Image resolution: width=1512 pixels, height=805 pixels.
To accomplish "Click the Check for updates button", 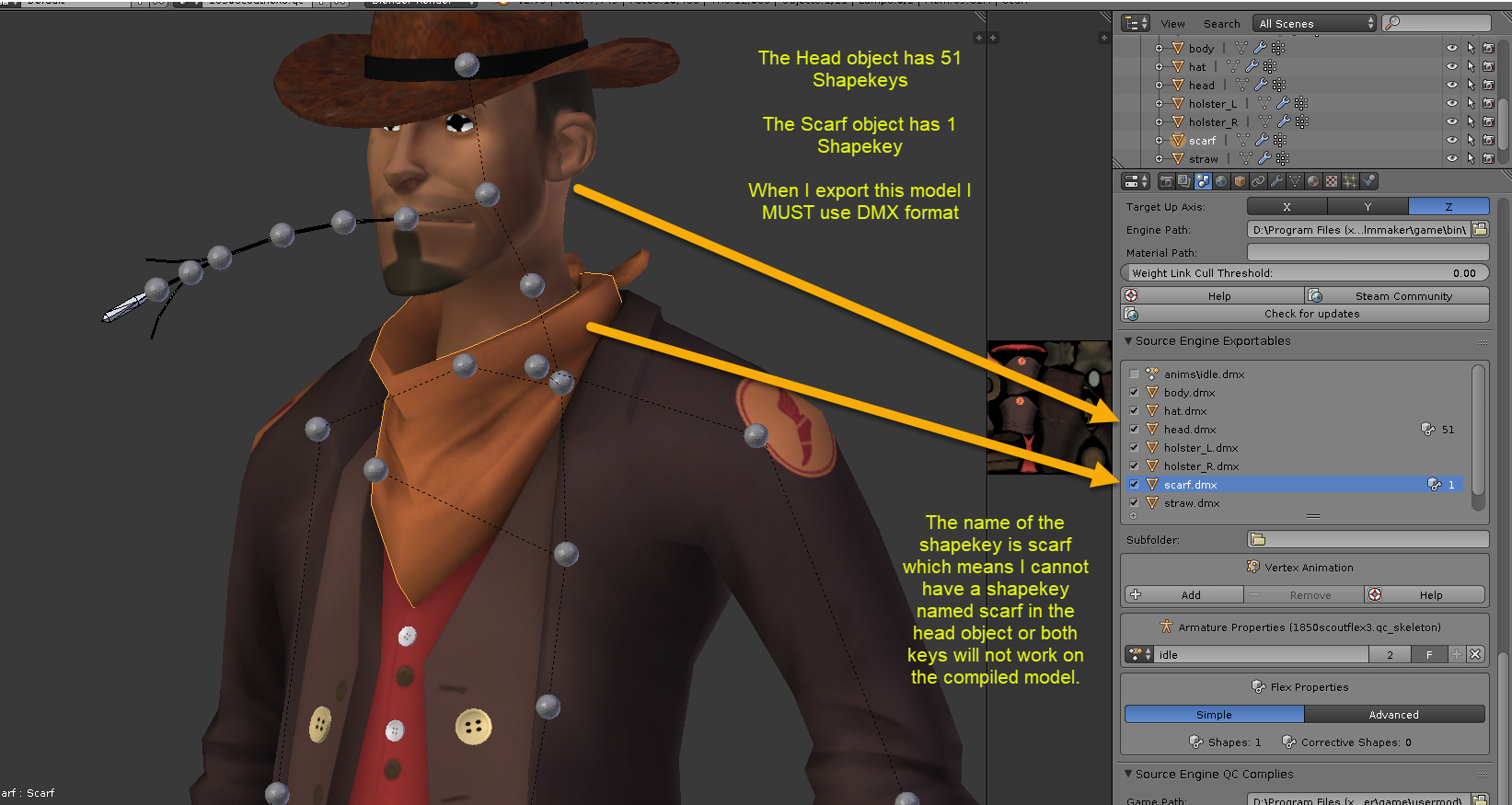I will pyautogui.click(x=1305, y=314).
